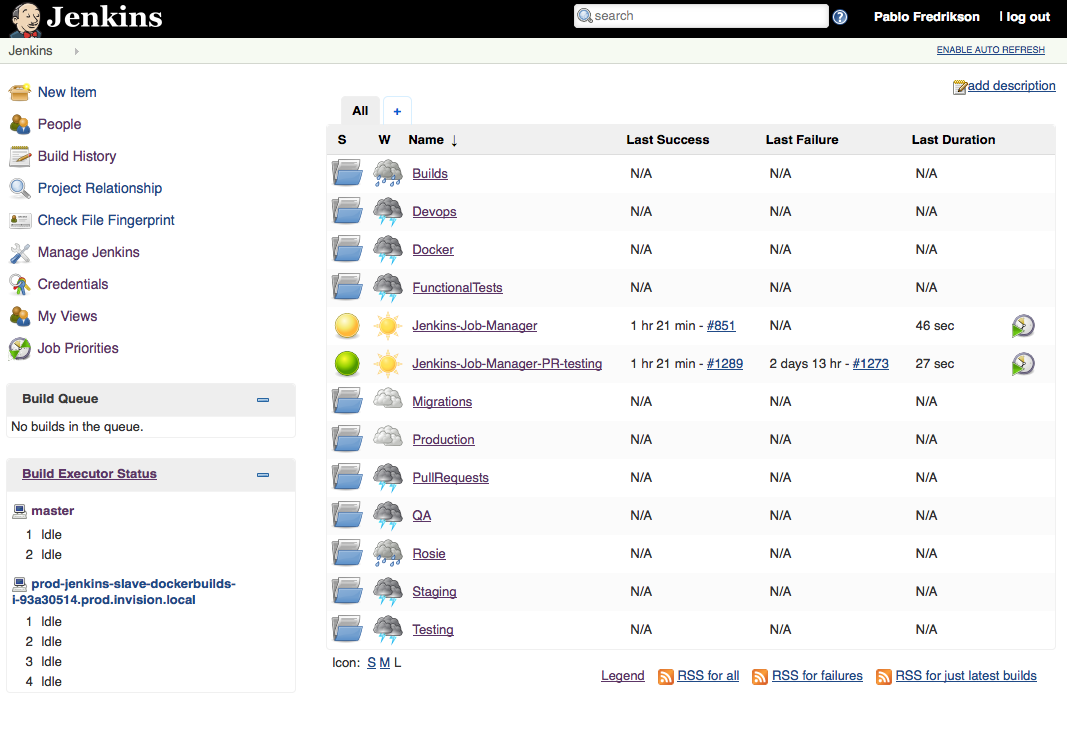
Task: Open the Production folder link
Action: pyautogui.click(x=444, y=439)
